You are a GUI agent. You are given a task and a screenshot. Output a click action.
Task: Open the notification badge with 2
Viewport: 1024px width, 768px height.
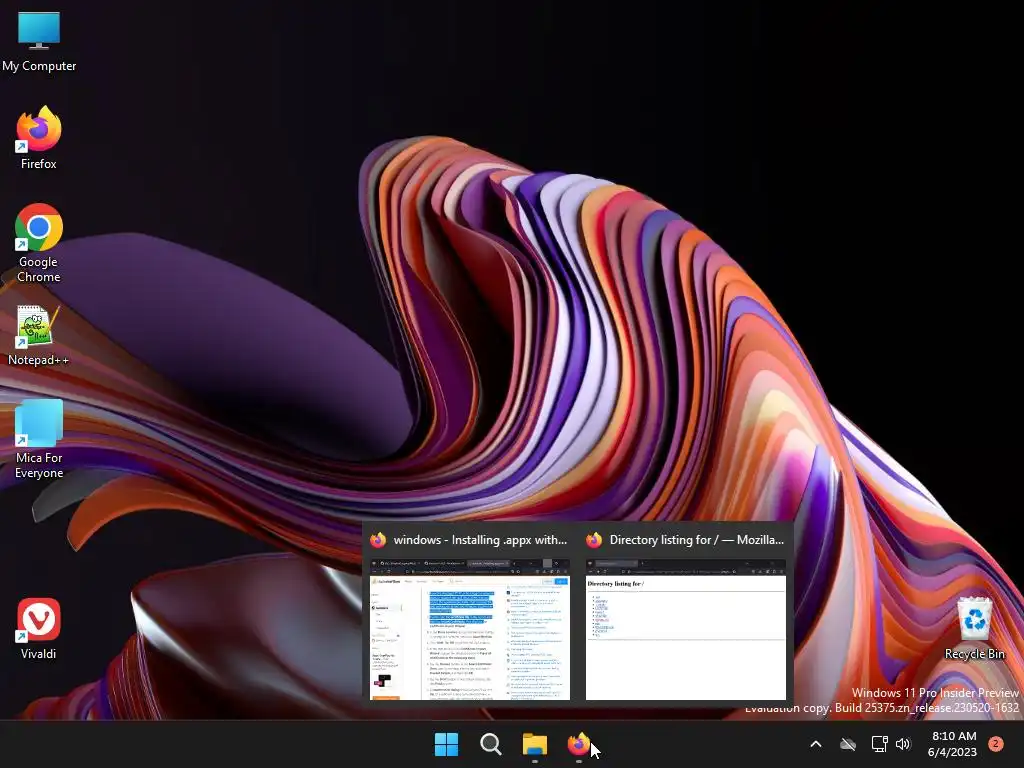(x=996, y=743)
